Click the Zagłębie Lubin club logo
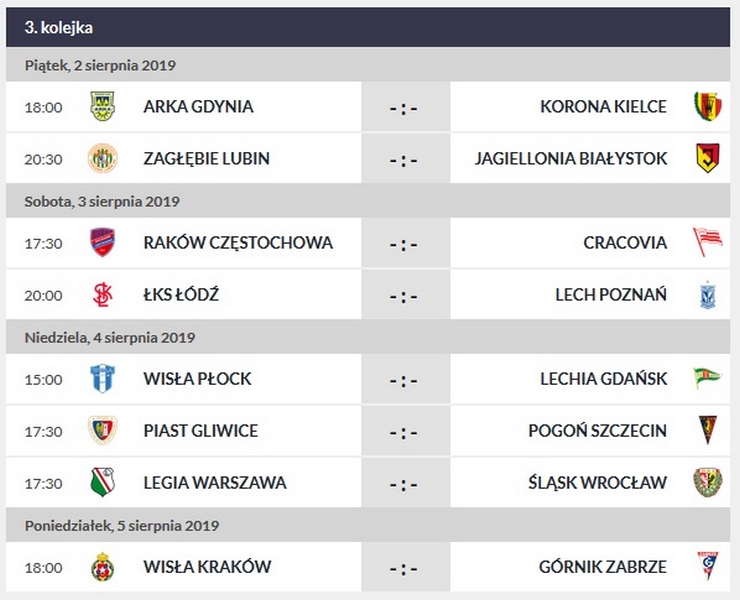 pos(102,158)
